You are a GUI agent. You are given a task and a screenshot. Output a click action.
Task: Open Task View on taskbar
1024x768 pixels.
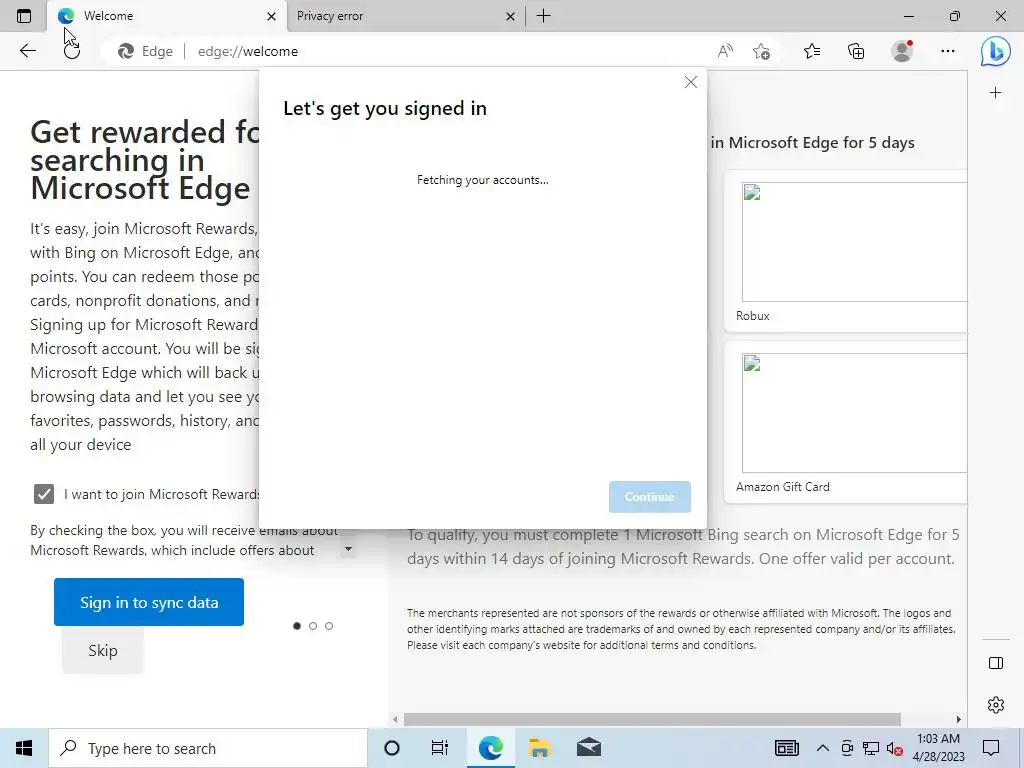pos(440,748)
